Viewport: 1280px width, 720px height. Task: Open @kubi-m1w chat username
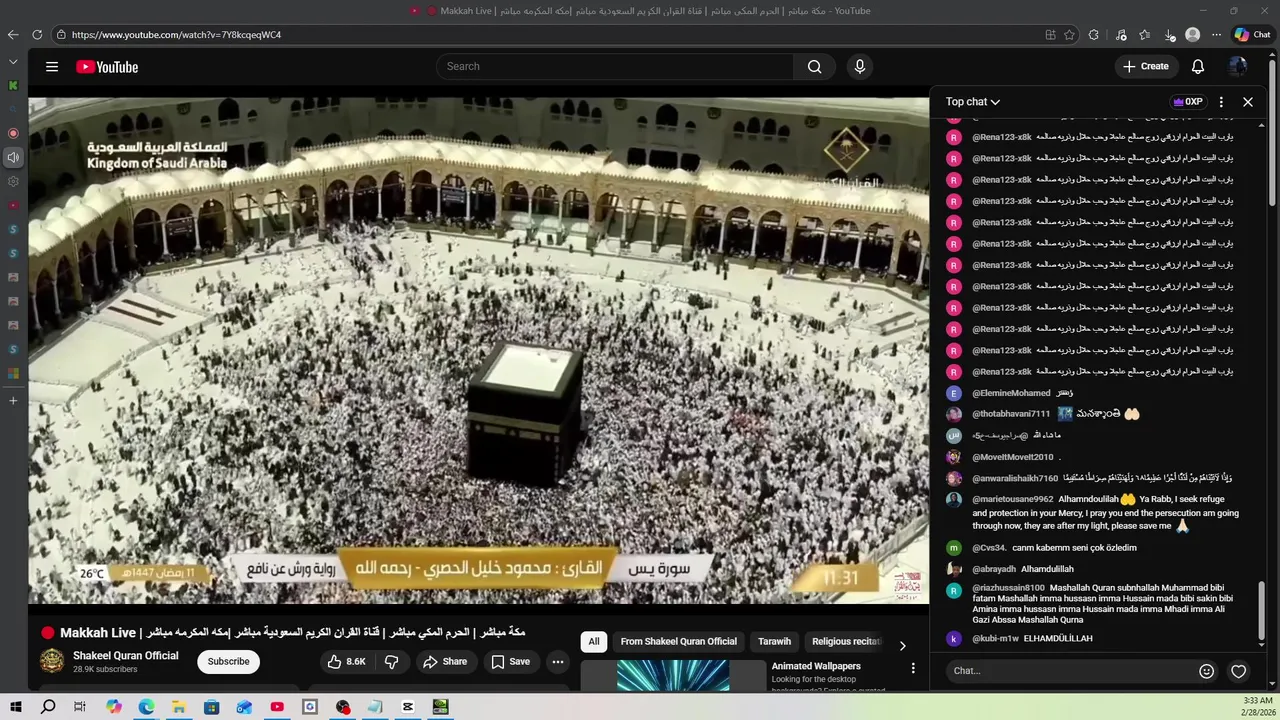995,639
